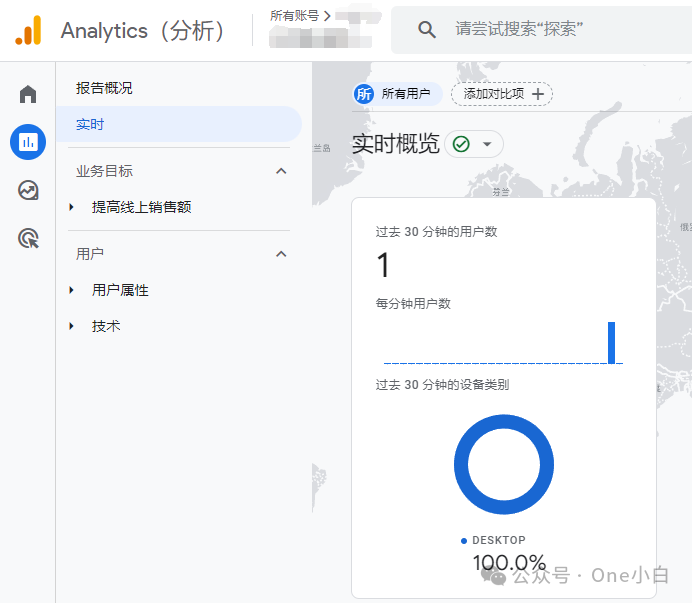Open the Reports bar-chart icon
This screenshot has height=603, width=692.
[28, 142]
